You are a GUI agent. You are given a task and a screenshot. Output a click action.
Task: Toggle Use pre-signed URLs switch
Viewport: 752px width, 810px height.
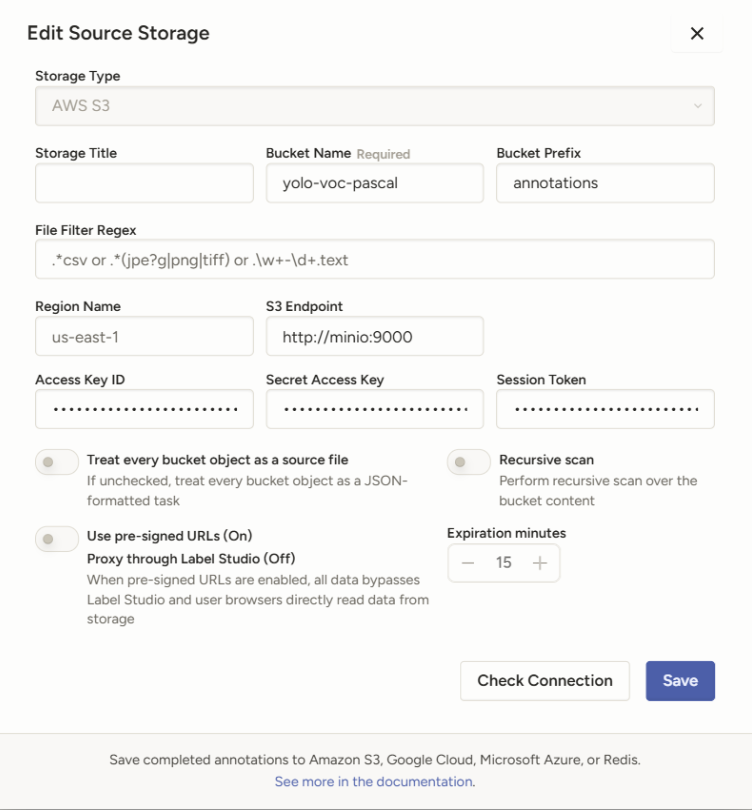point(57,539)
